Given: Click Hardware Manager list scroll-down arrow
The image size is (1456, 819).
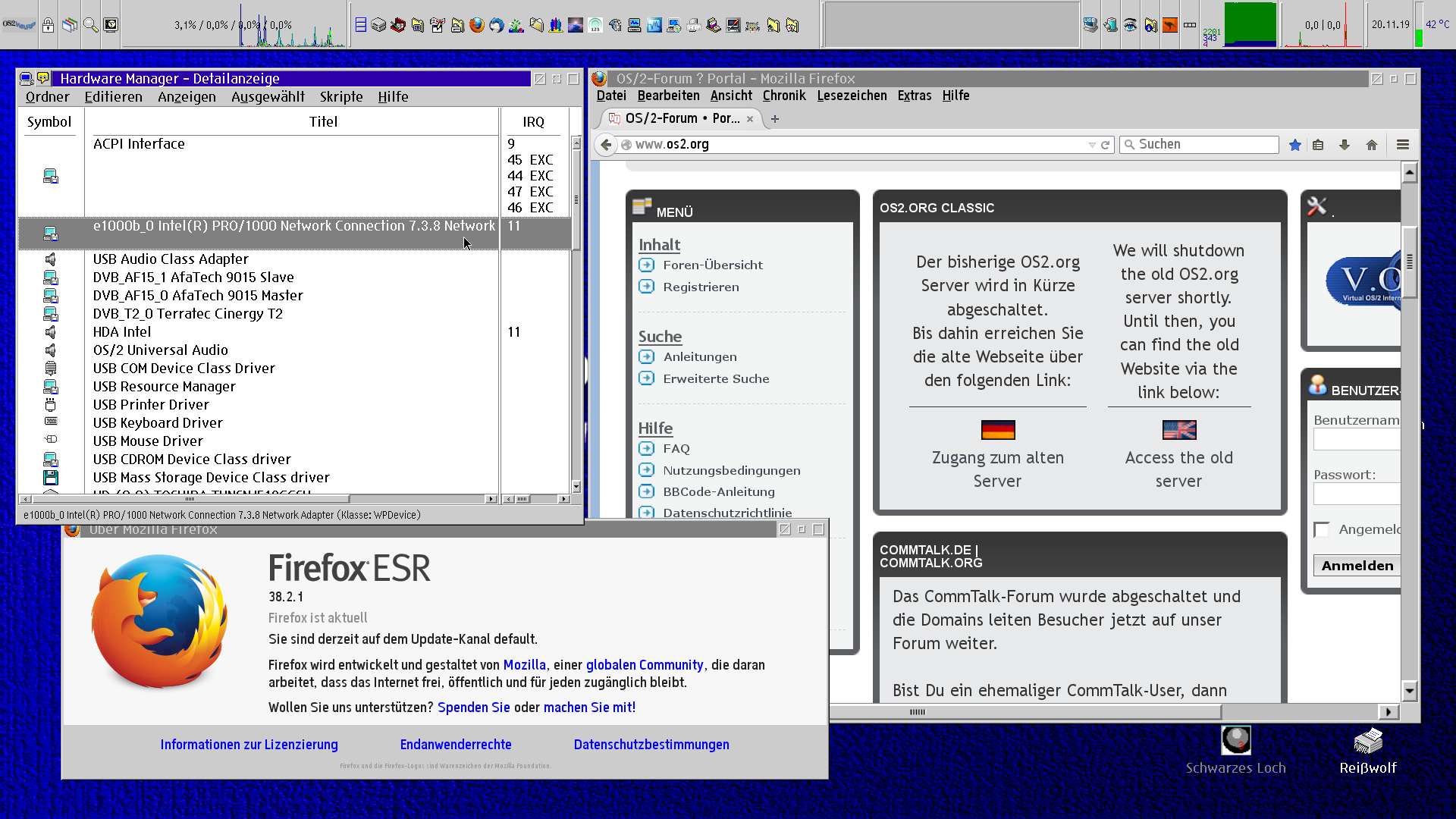Looking at the screenshot, I should (576, 486).
